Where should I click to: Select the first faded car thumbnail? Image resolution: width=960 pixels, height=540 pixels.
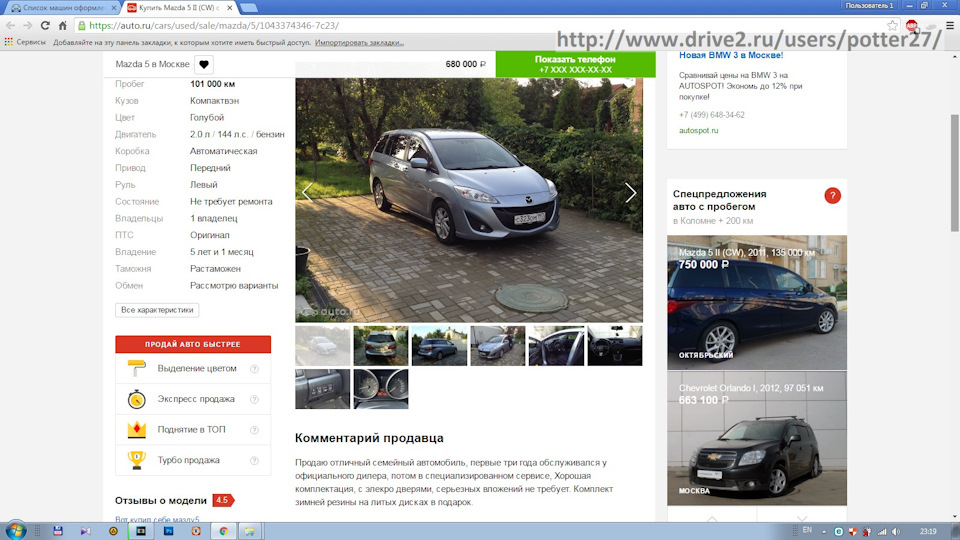point(323,346)
